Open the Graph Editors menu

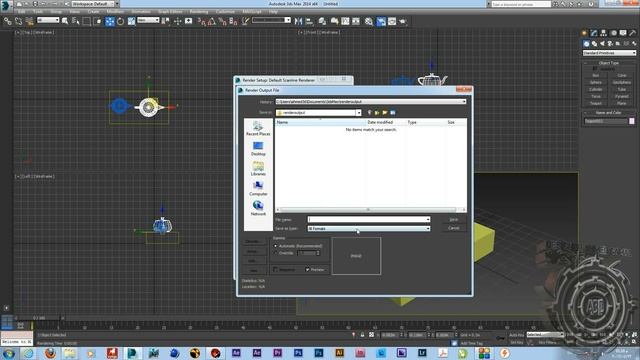(x=170, y=12)
